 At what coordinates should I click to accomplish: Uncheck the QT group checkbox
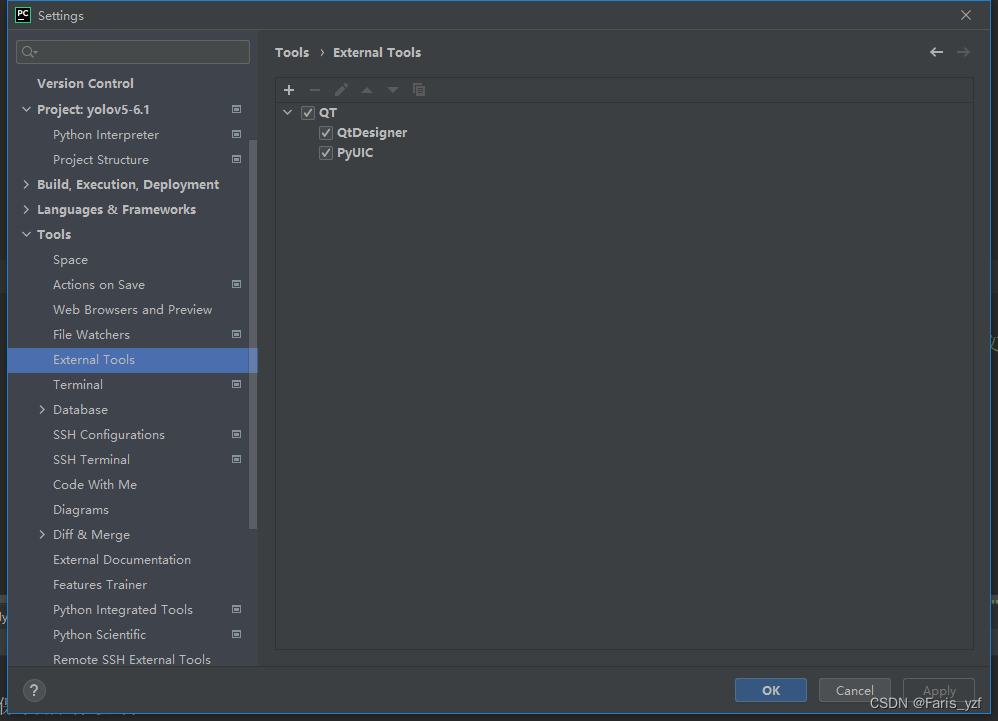[308, 113]
